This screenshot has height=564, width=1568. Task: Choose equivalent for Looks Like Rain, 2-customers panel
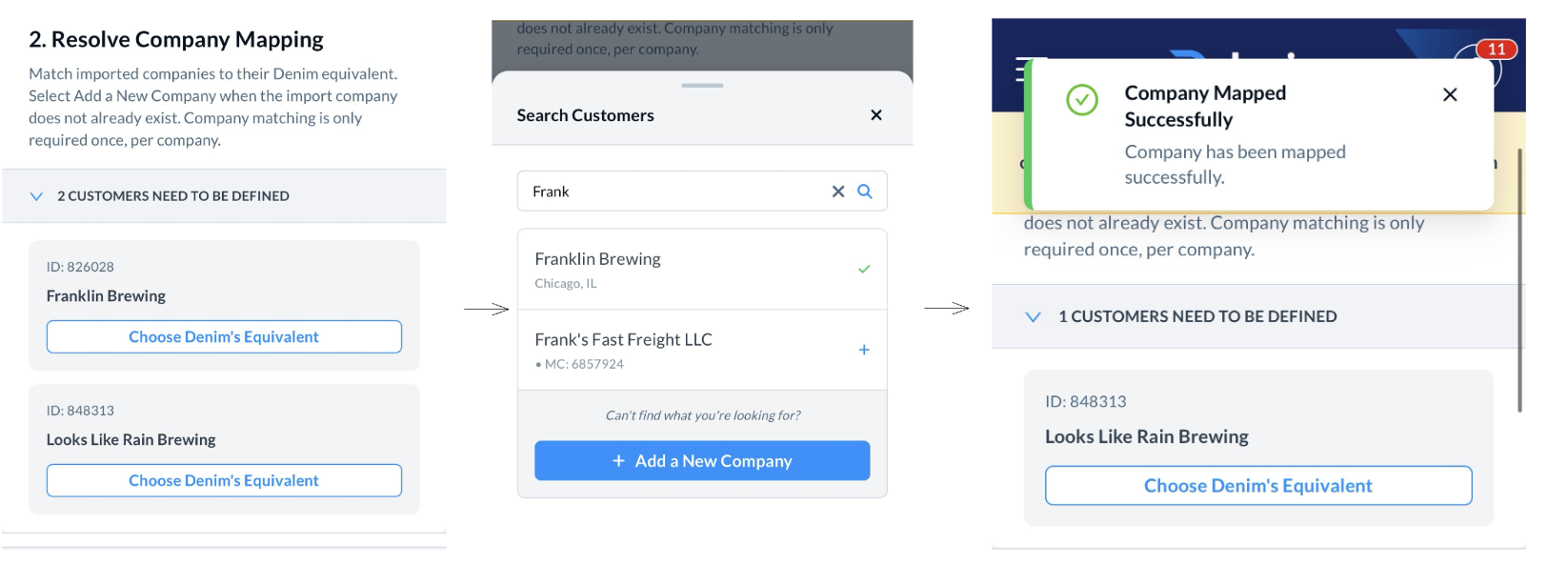click(x=224, y=481)
